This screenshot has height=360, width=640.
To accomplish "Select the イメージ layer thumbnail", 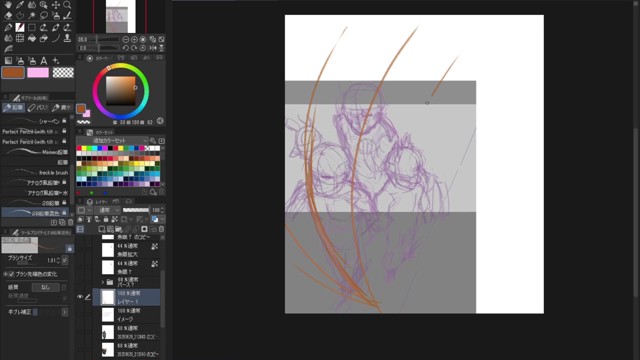I will pos(108,315).
